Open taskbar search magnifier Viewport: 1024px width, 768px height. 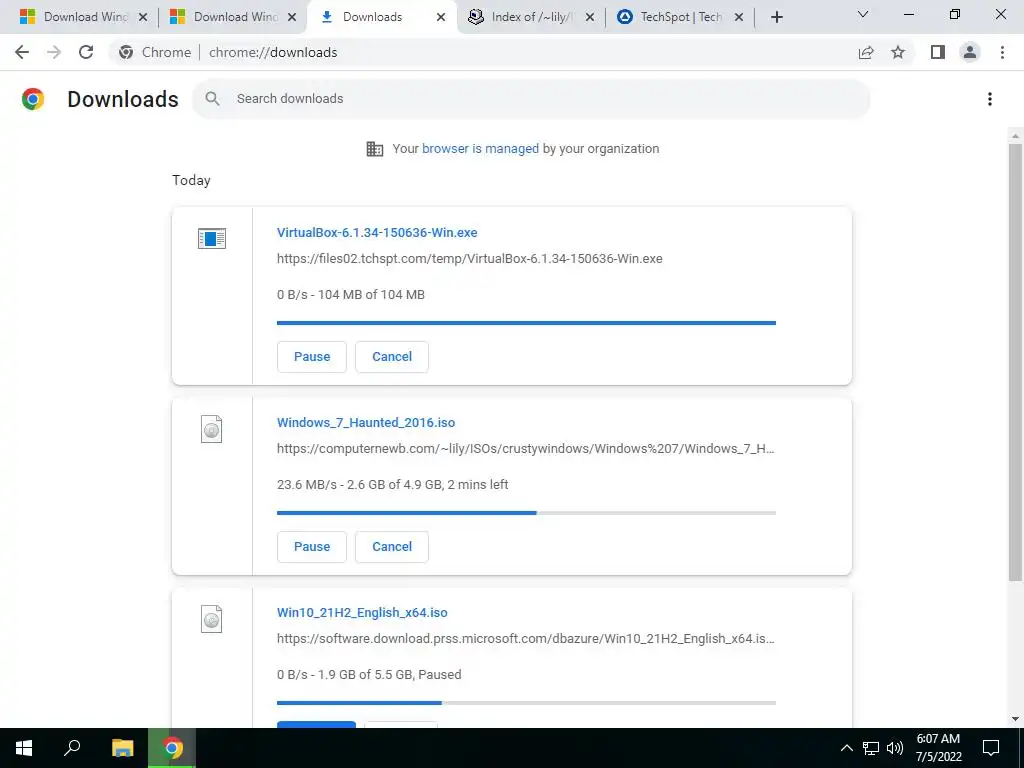pos(72,748)
